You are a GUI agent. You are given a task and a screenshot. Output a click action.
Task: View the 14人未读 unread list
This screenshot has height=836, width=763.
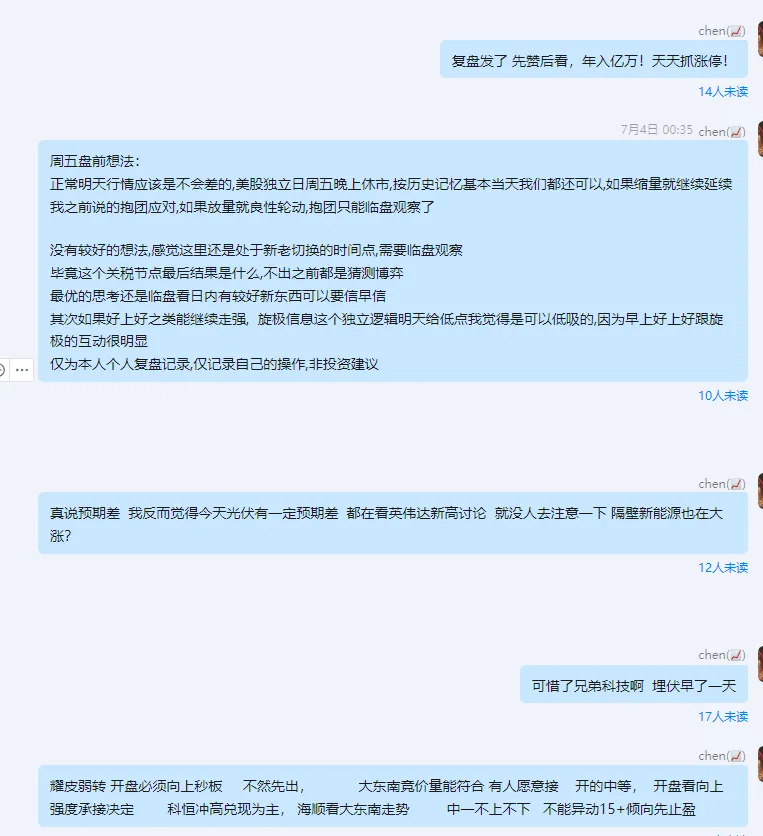723,92
